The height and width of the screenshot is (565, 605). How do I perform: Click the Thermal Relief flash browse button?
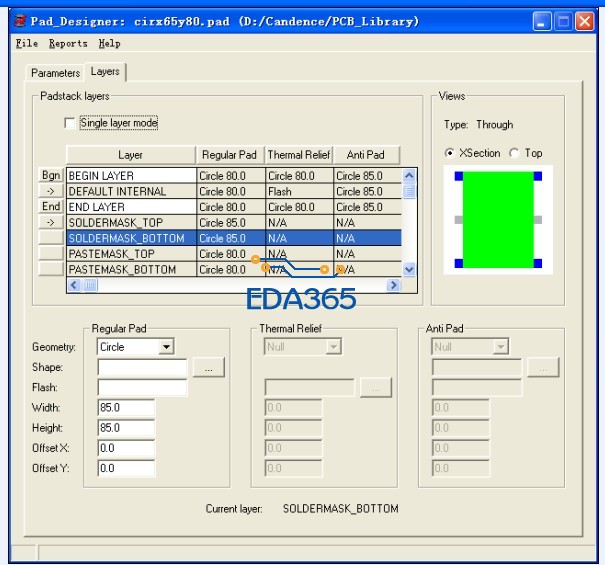pos(376,387)
